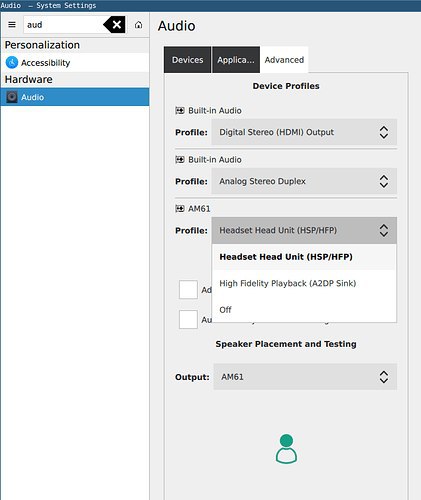Open the Accessibility settings entry
Image resolution: width=421 pixels, height=500 pixels.
click(x=75, y=63)
